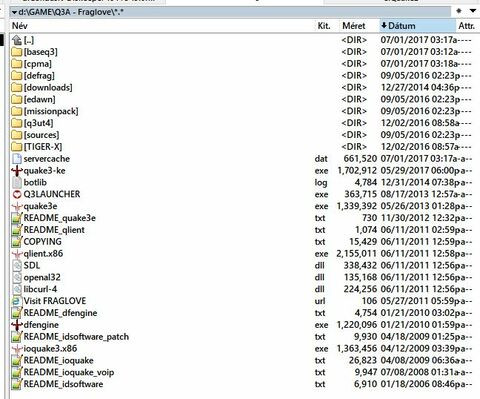Click the botlib log file icon

click(17, 182)
